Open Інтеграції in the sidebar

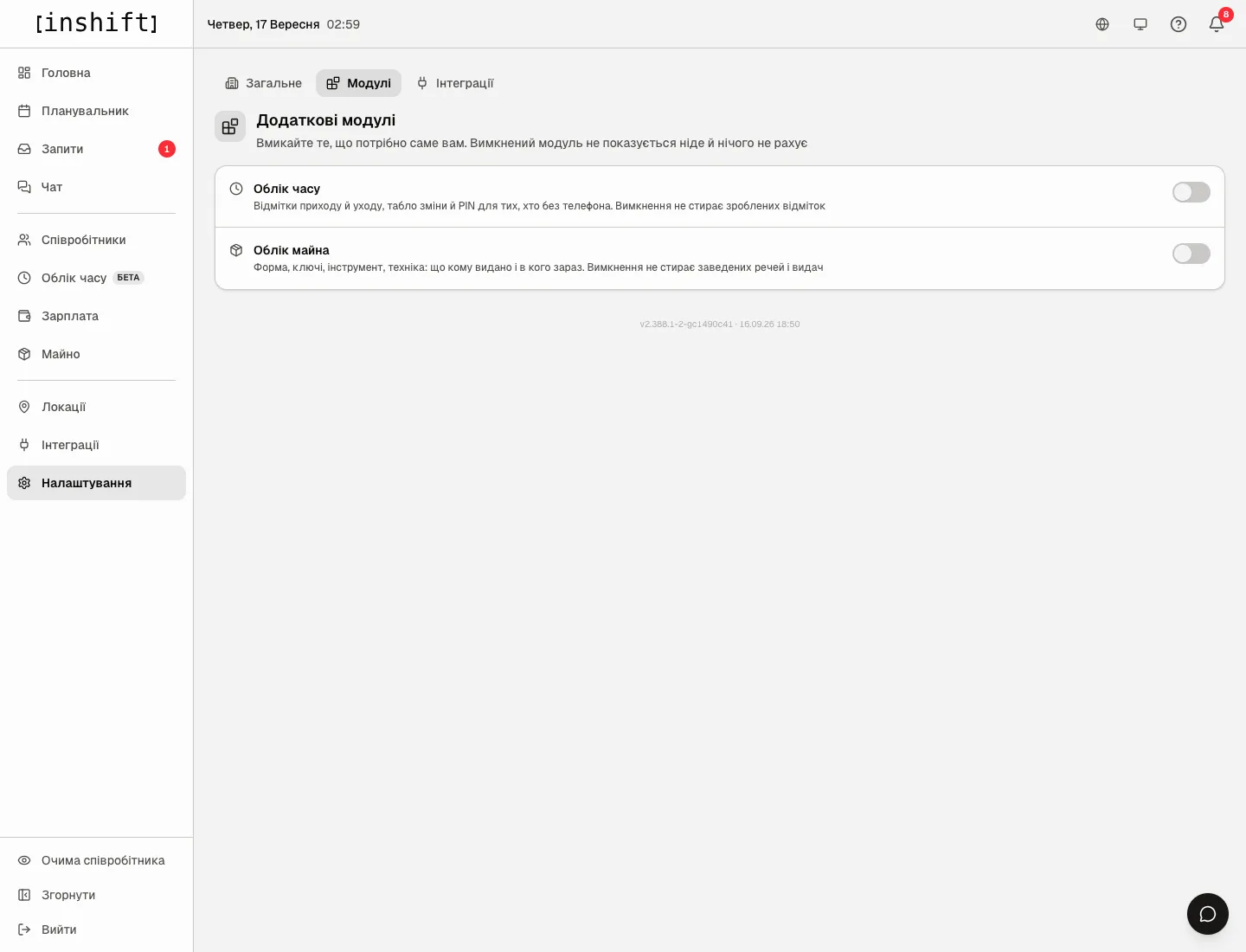click(x=96, y=445)
